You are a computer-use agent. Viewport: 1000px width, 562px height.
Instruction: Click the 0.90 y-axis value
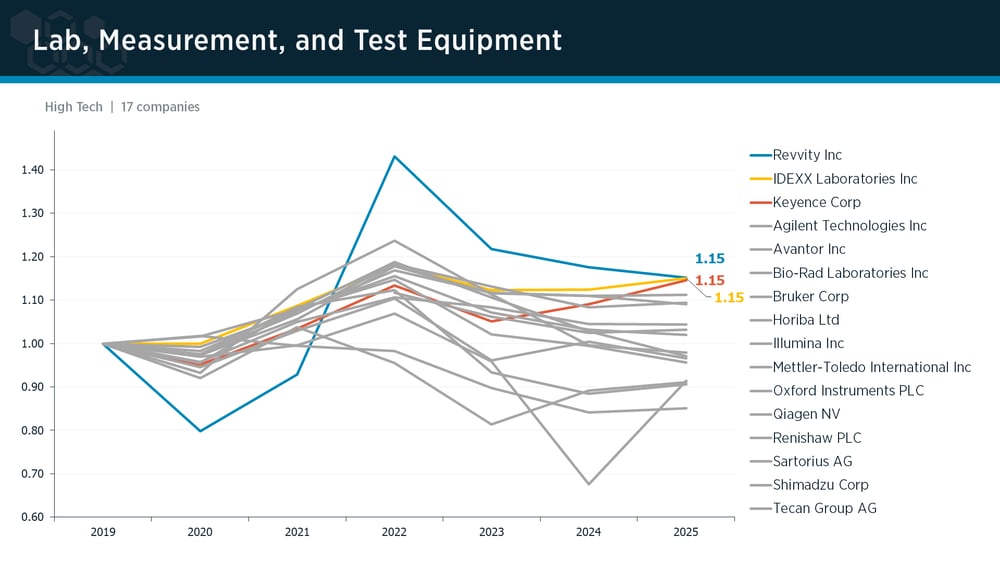coord(33,387)
